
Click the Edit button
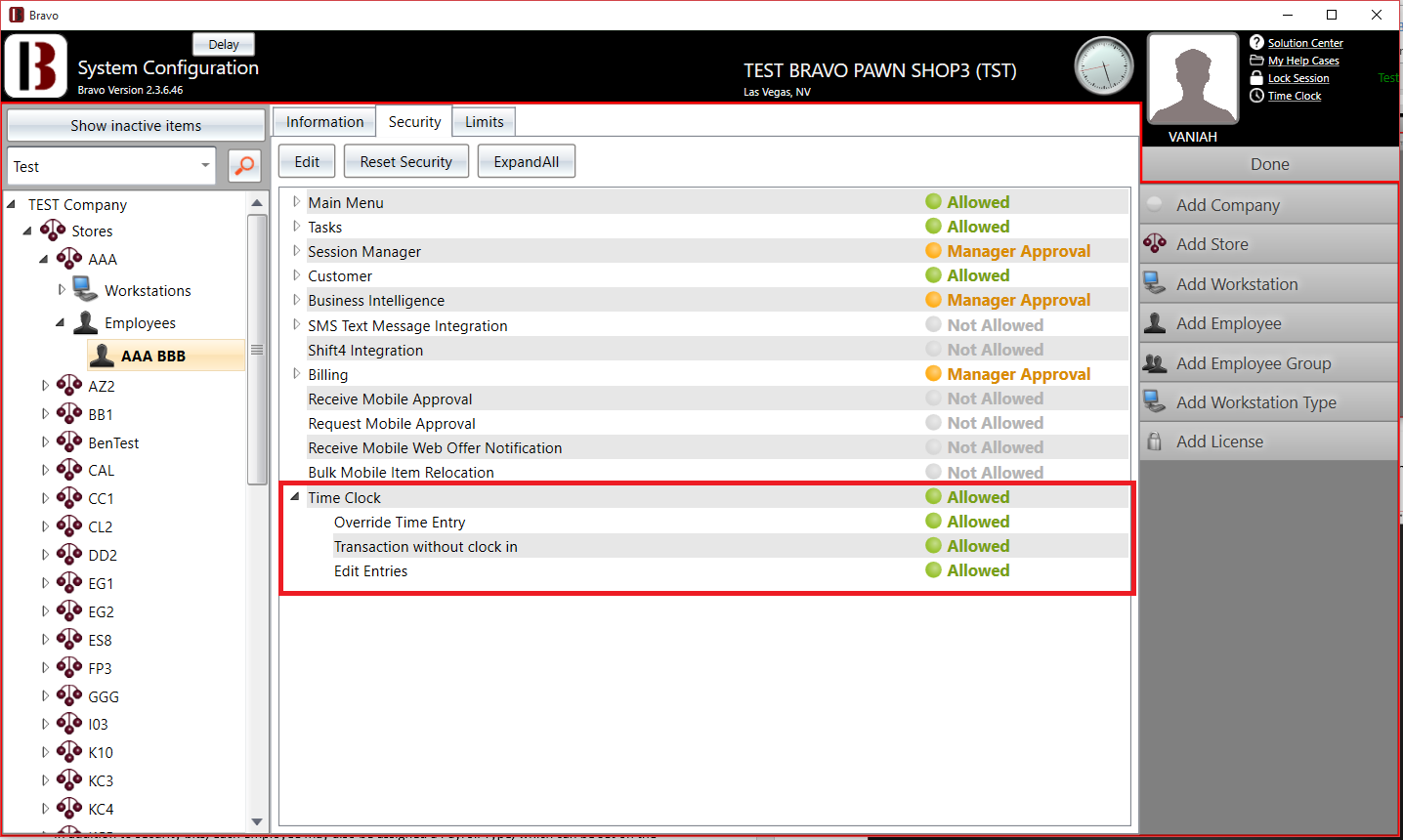pyautogui.click(x=307, y=161)
